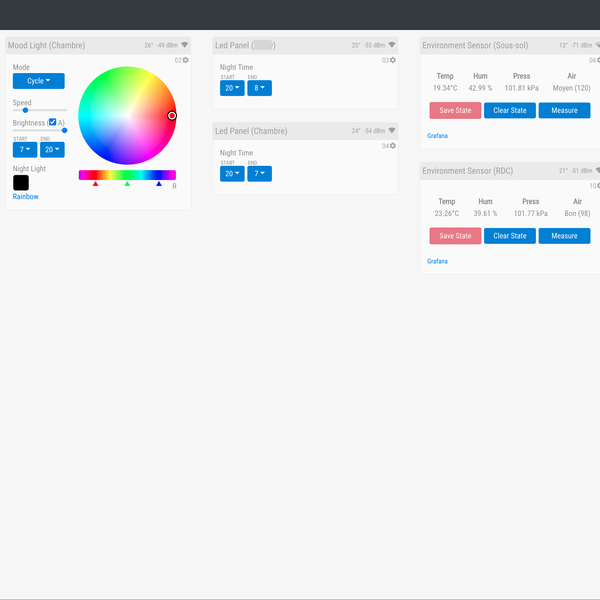Open Grafana link under RDC sensor
Viewport: 600px width, 600px height.
[x=437, y=261]
